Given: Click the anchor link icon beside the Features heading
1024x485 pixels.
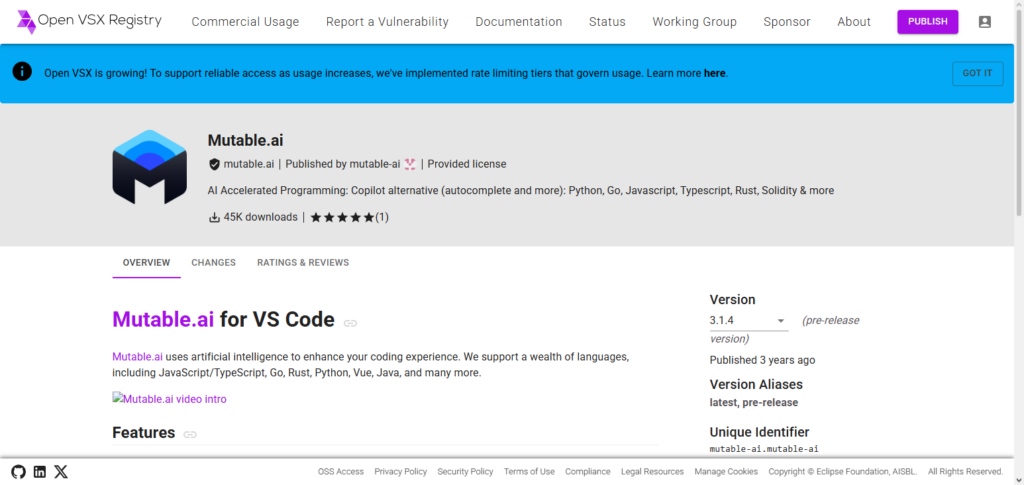Looking at the screenshot, I should 190,434.
